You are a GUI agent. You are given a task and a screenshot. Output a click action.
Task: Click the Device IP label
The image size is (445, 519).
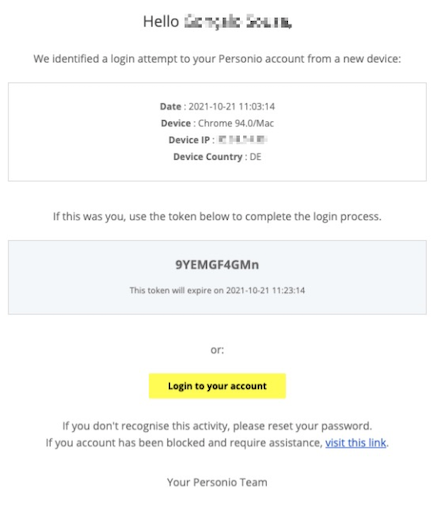pos(189,140)
